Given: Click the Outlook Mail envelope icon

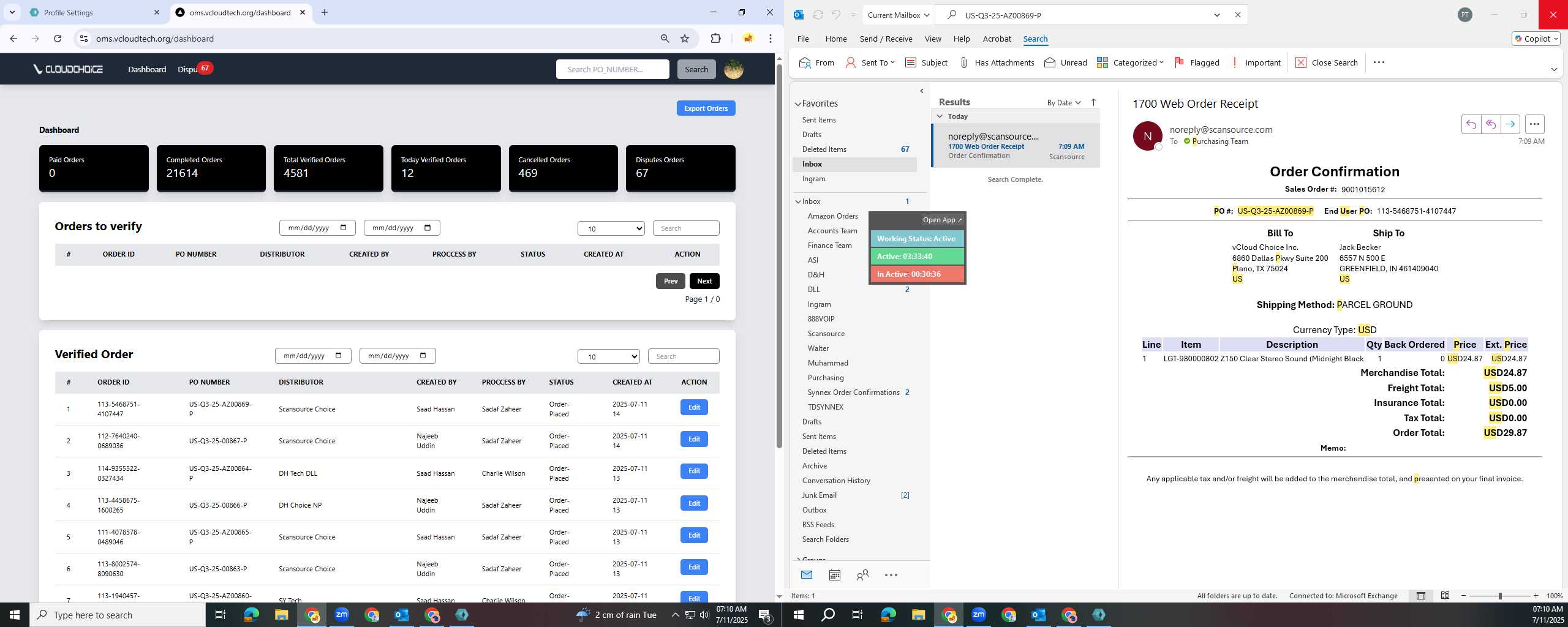Looking at the screenshot, I should pyautogui.click(x=807, y=575).
